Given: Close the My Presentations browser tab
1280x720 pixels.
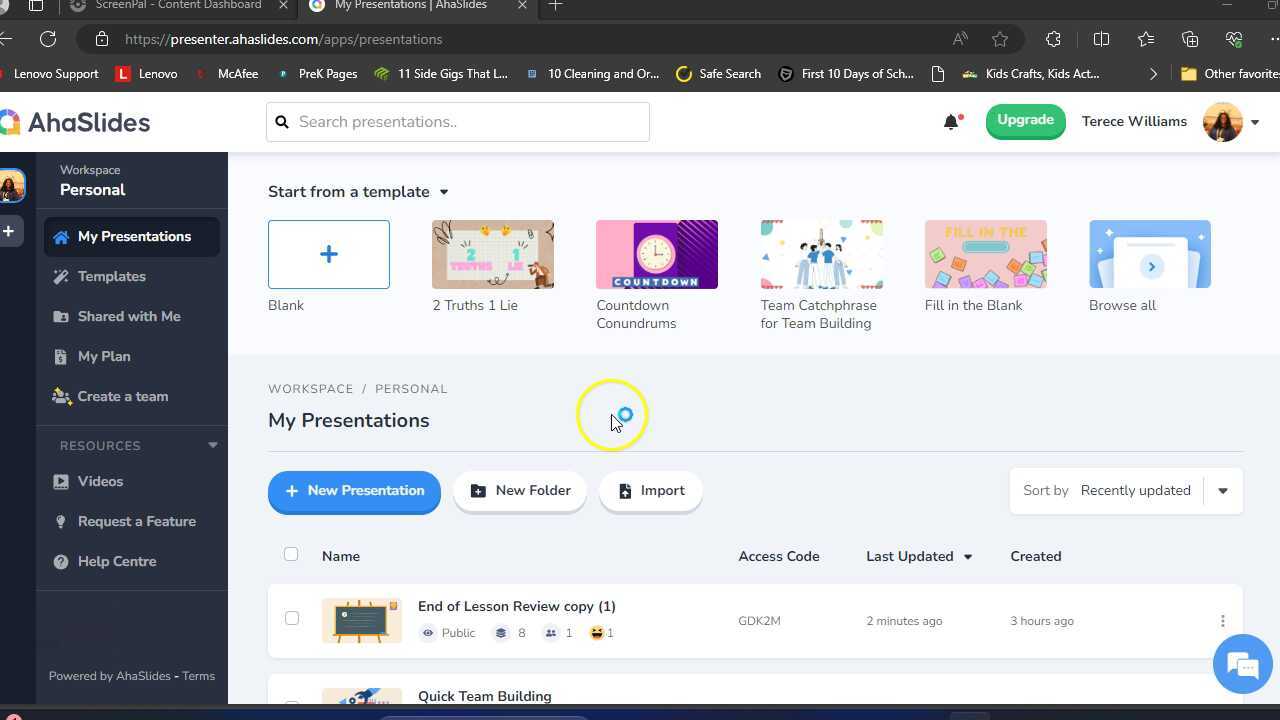Looking at the screenshot, I should 522,5.
